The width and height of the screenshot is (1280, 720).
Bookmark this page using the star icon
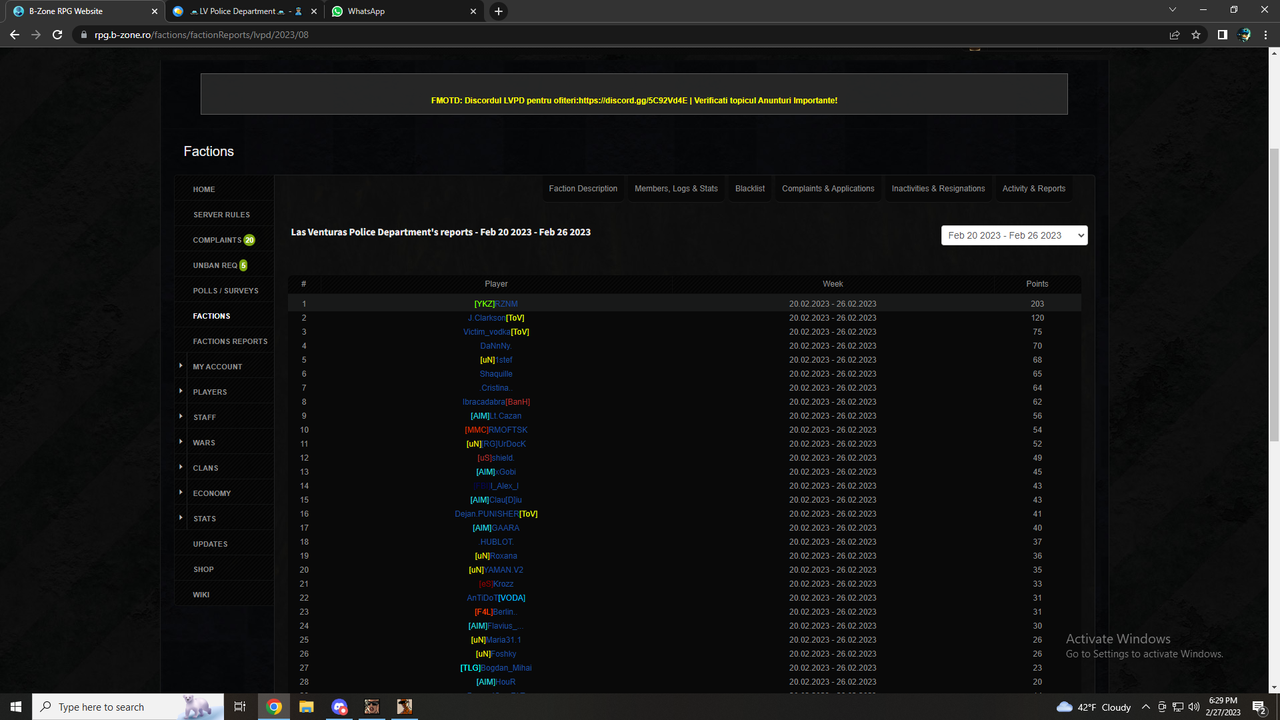[x=1196, y=33]
